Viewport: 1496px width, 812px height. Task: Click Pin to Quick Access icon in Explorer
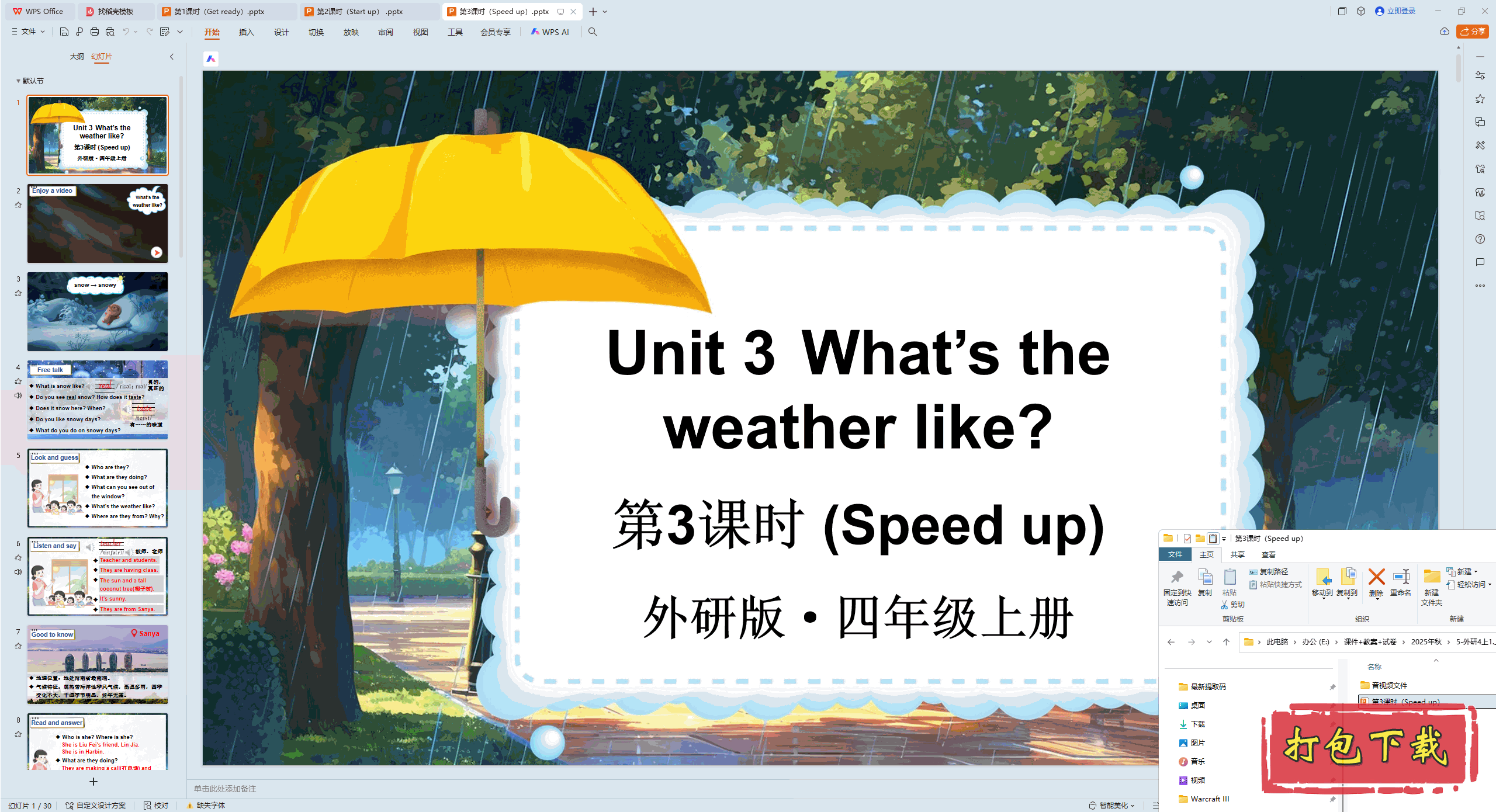pos(1177,577)
